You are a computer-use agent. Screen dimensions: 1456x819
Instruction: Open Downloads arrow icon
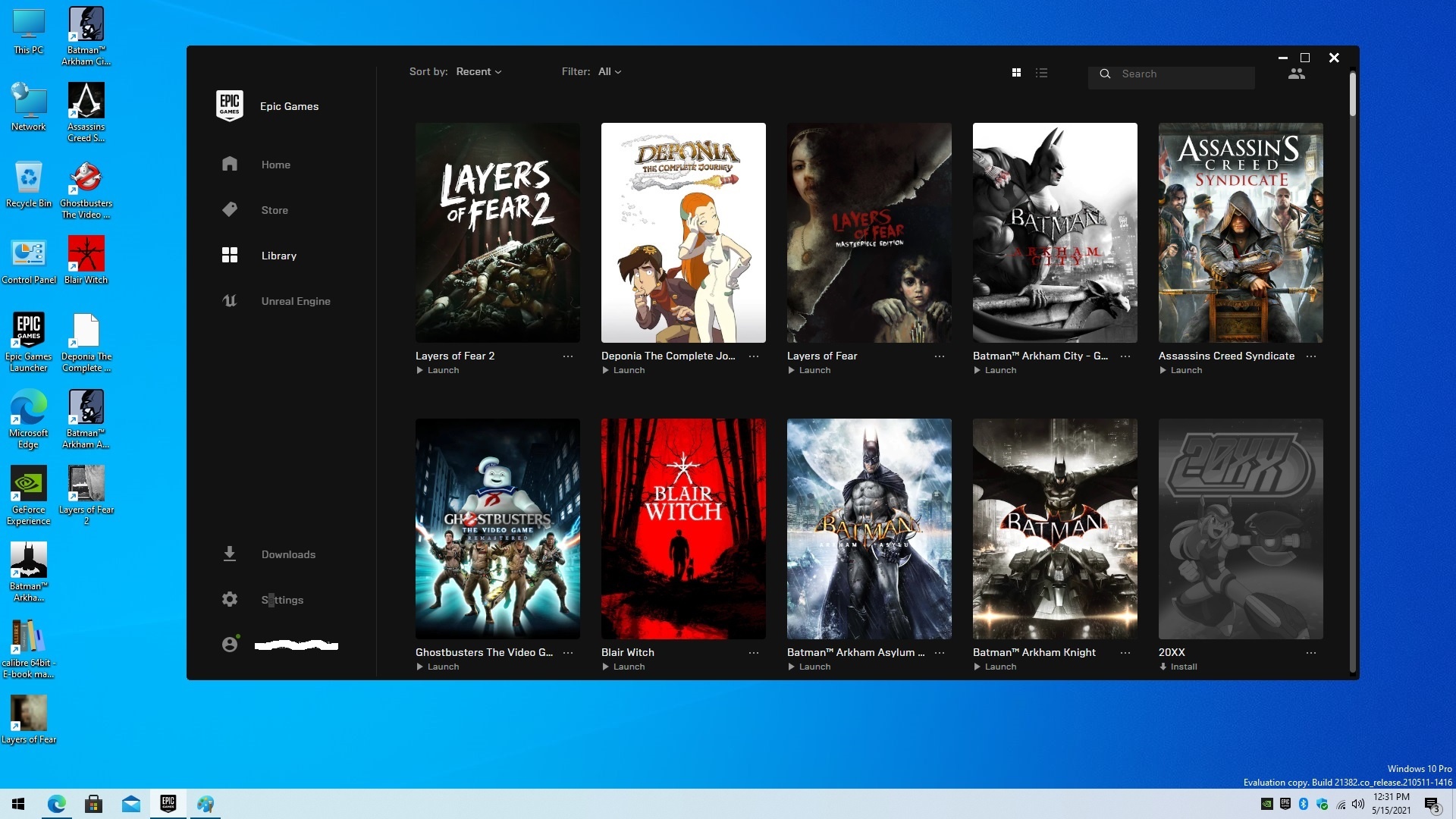[230, 554]
